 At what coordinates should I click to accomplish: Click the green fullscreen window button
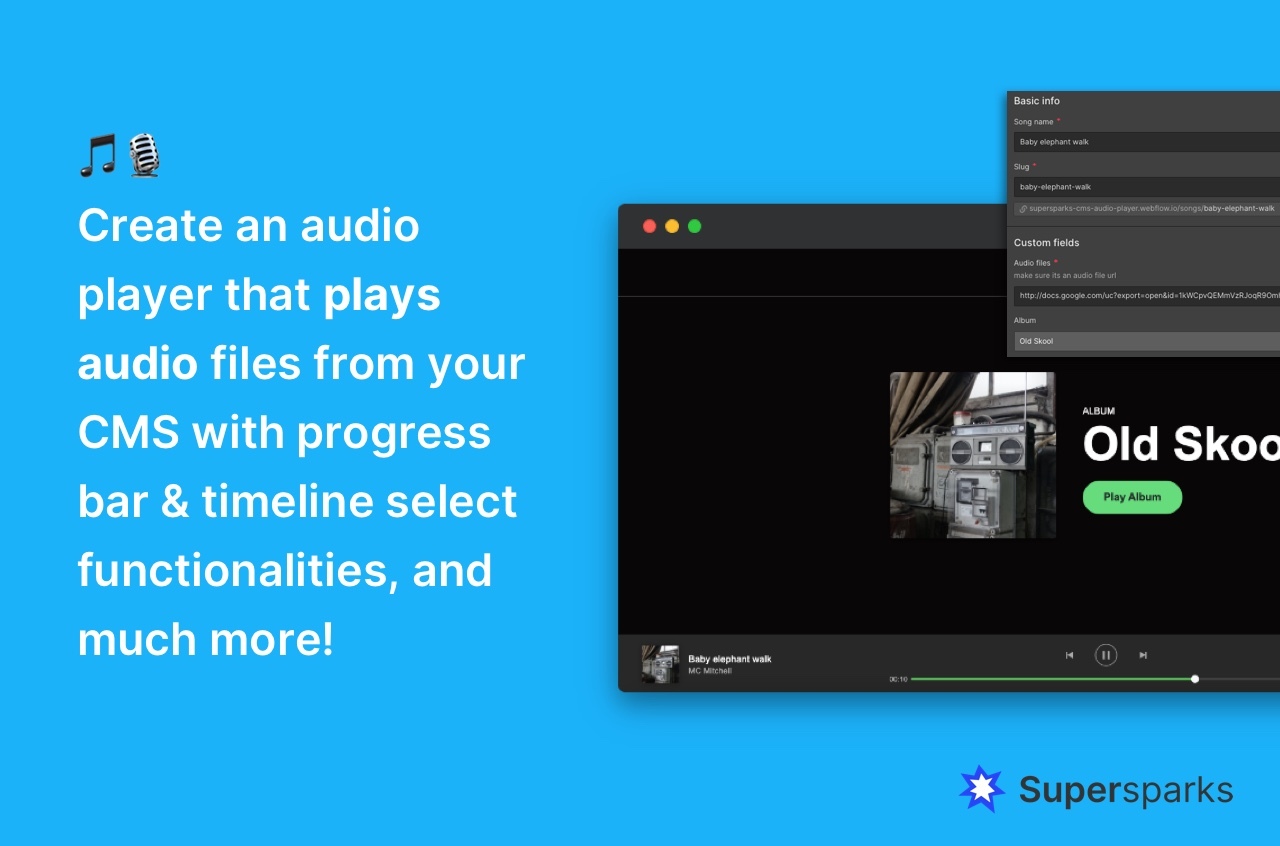click(x=695, y=226)
